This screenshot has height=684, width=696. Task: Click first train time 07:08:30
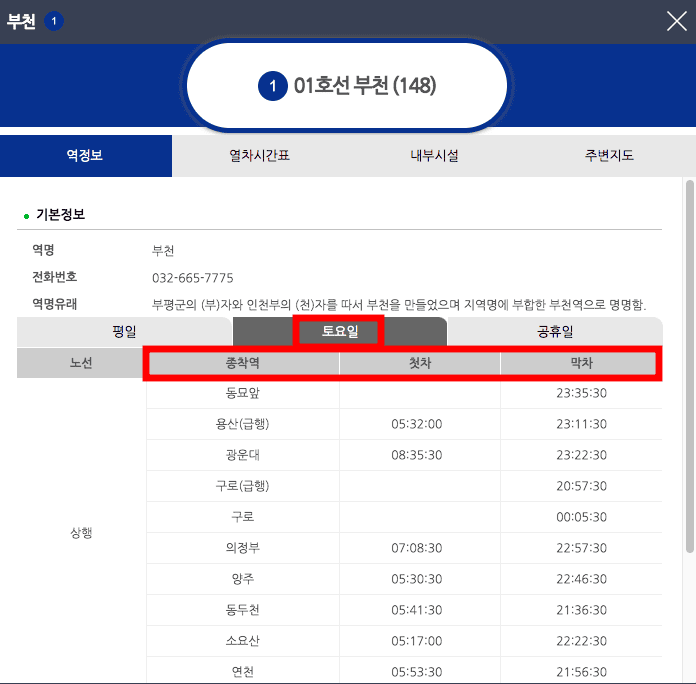click(416, 548)
